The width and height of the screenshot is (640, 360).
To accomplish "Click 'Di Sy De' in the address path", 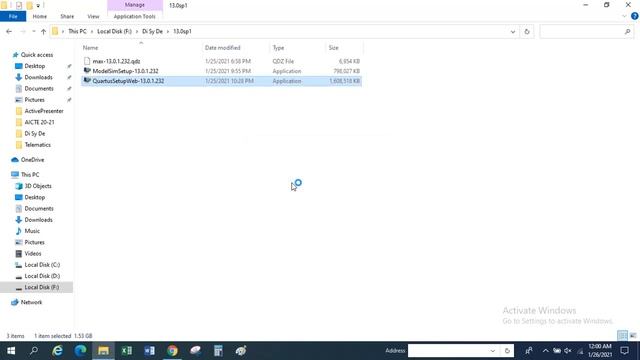I will coord(152,31).
